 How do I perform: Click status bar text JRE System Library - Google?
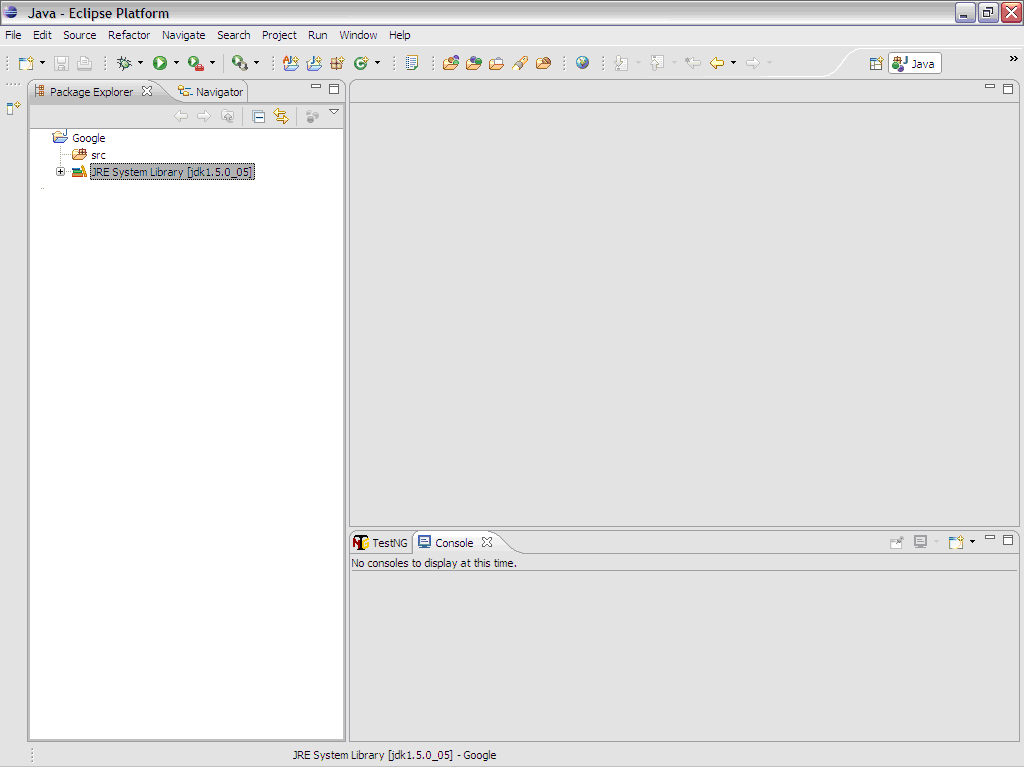coord(394,755)
